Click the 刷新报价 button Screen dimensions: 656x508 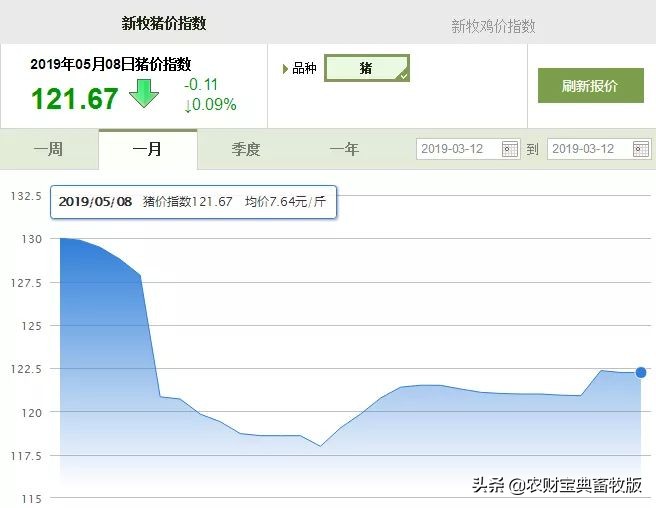[590, 85]
